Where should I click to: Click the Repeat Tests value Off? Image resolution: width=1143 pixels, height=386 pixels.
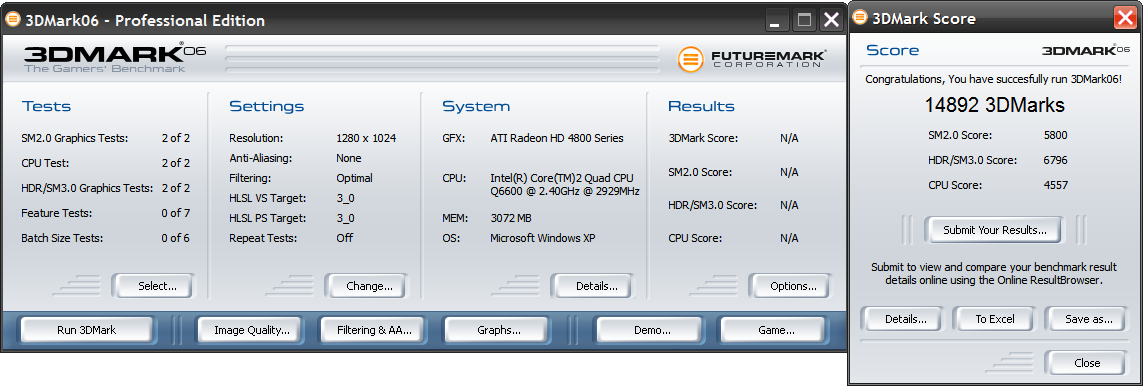[x=344, y=238]
